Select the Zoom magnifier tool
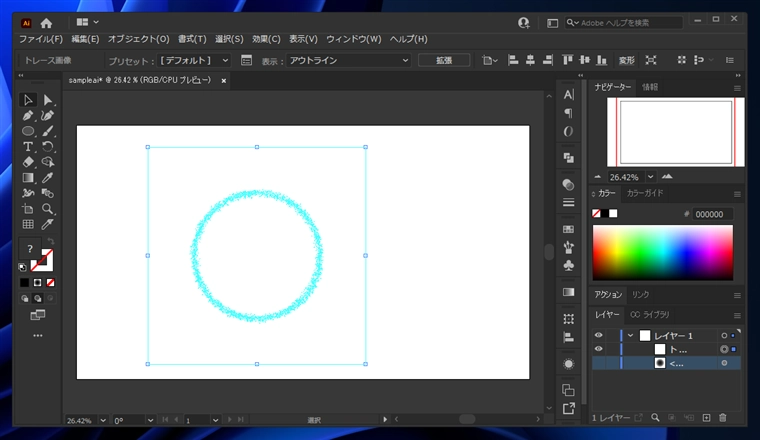This screenshot has height=440, width=760. coord(48,208)
